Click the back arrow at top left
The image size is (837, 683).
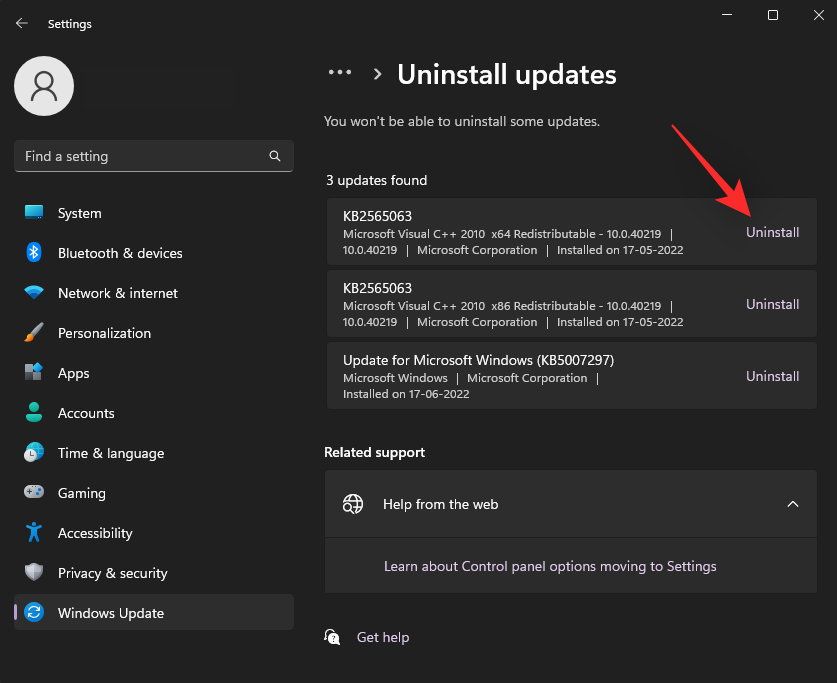tap(21, 23)
